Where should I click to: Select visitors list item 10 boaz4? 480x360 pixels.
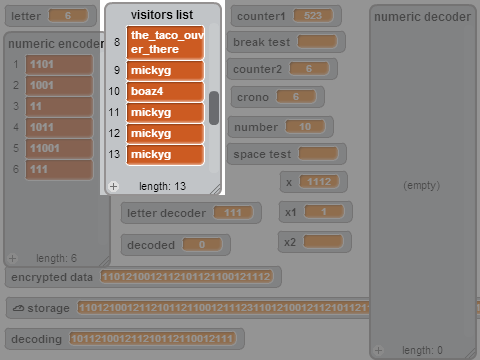click(165, 91)
